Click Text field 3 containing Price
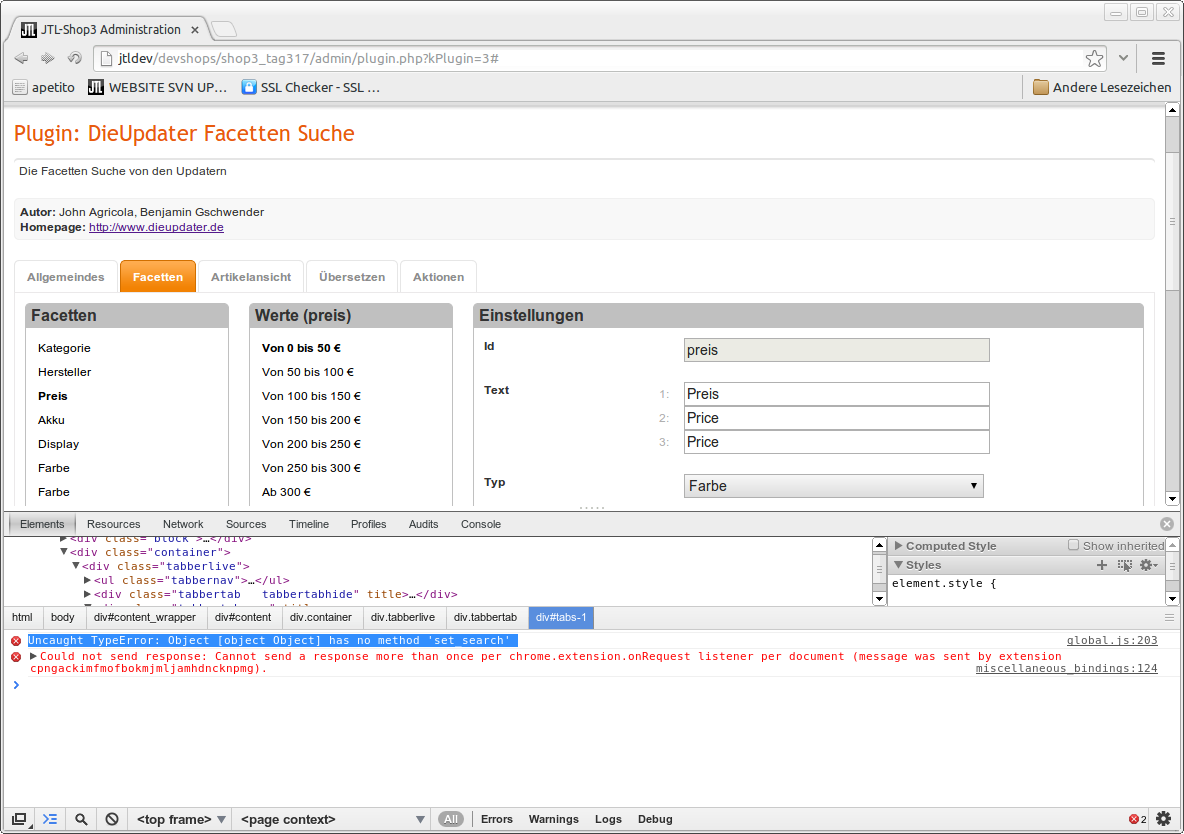The image size is (1184, 834). tap(836, 442)
